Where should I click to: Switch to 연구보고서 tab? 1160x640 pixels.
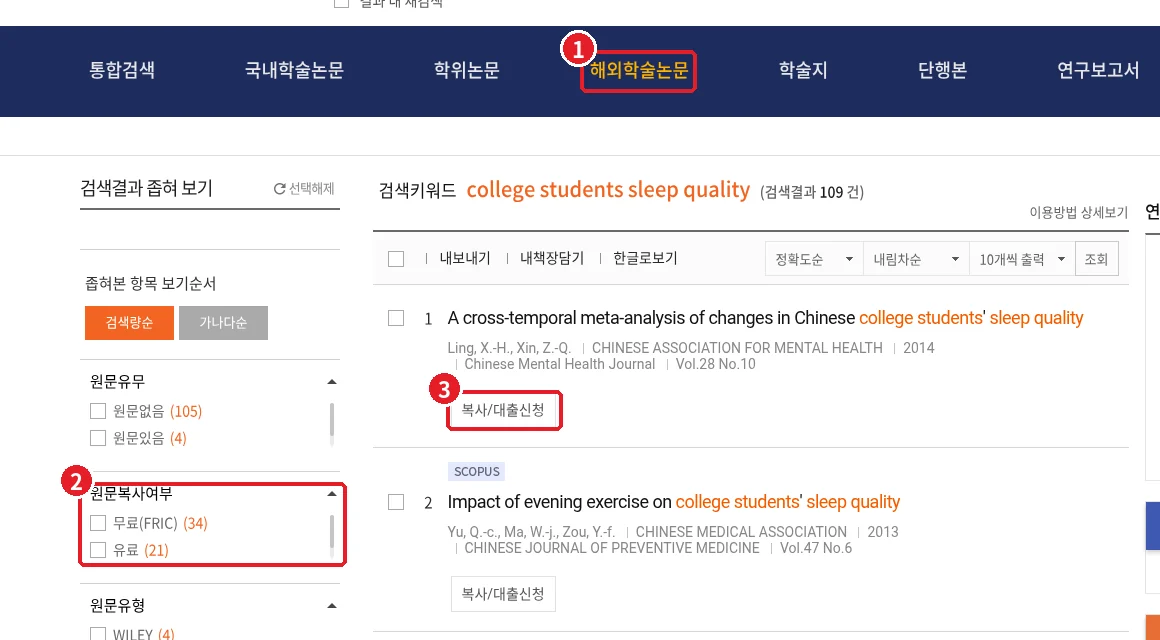(x=1098, y=70)
